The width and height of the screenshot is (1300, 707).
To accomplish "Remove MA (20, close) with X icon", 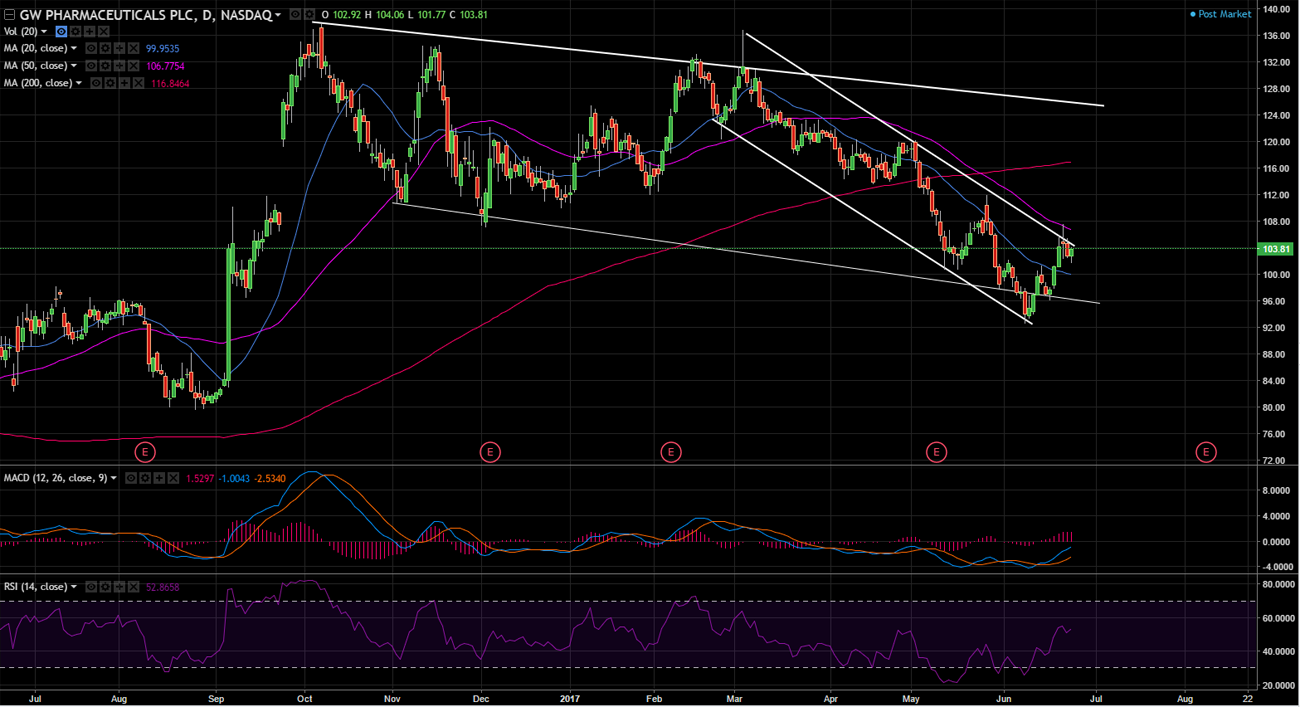I will point(133,48).
